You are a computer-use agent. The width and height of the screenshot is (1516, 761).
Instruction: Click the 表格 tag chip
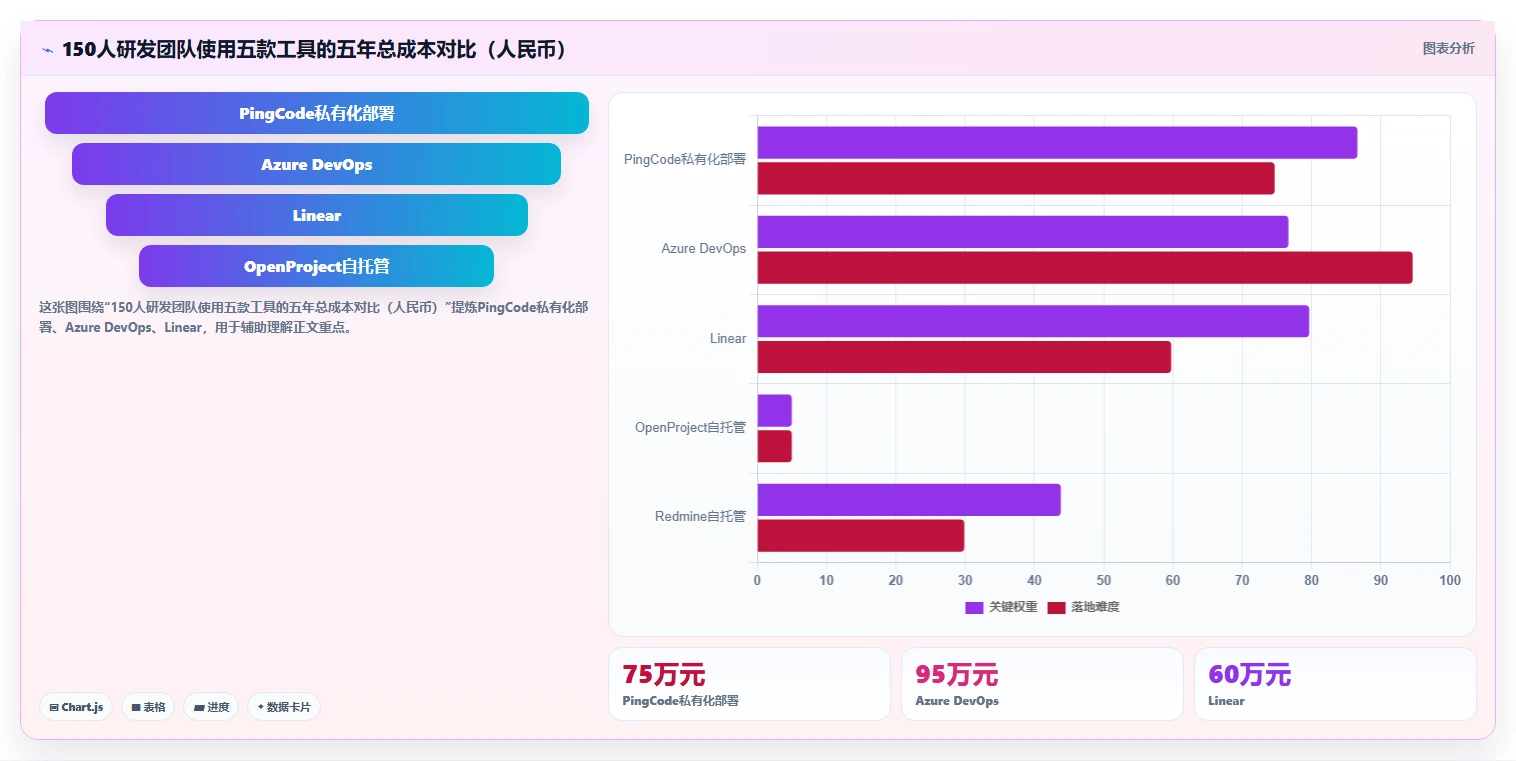[148, 707]
